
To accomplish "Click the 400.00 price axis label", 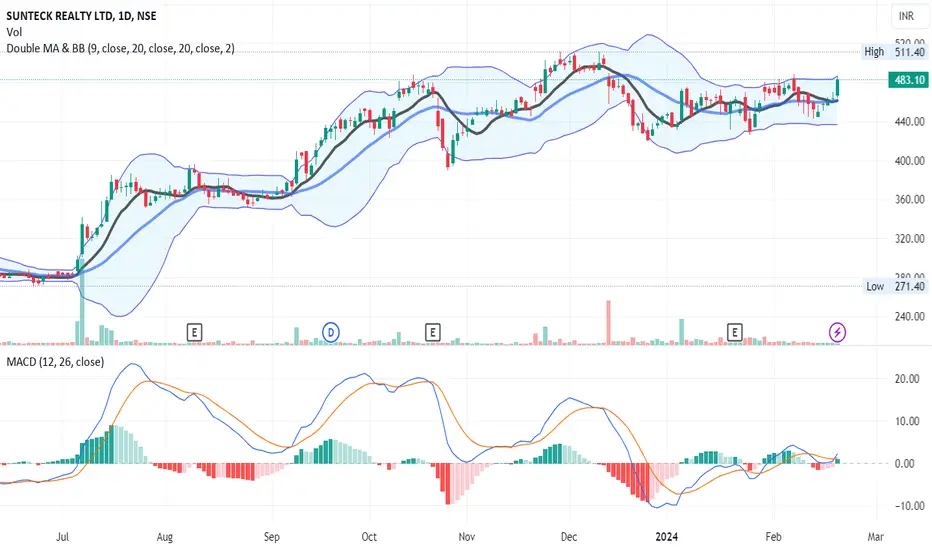I will (910, 161).
